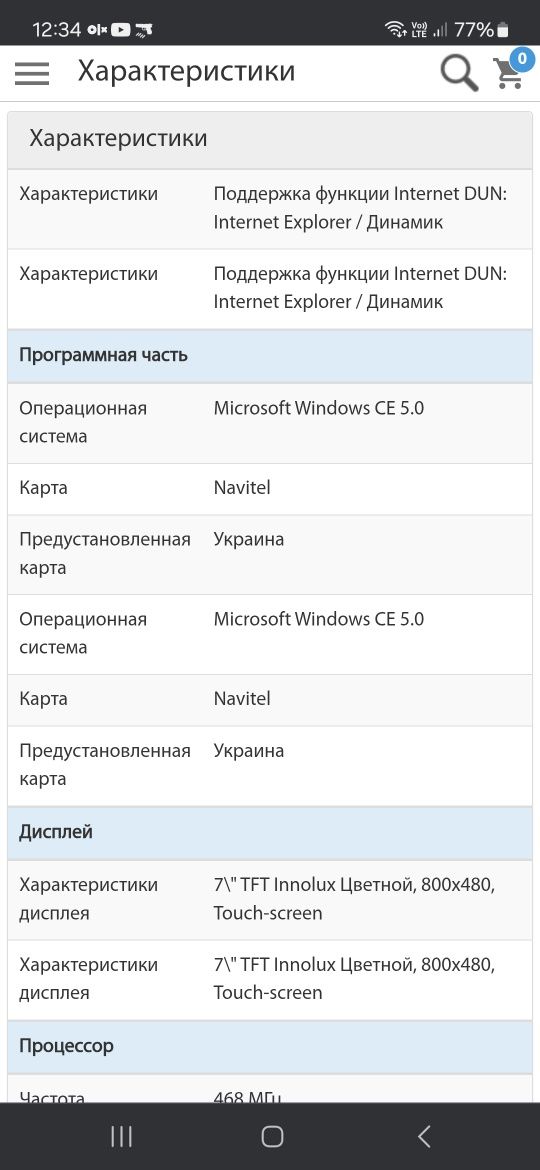Open the hamburger navigation menu
540x1170 pixels.
[x=32, y=73]
